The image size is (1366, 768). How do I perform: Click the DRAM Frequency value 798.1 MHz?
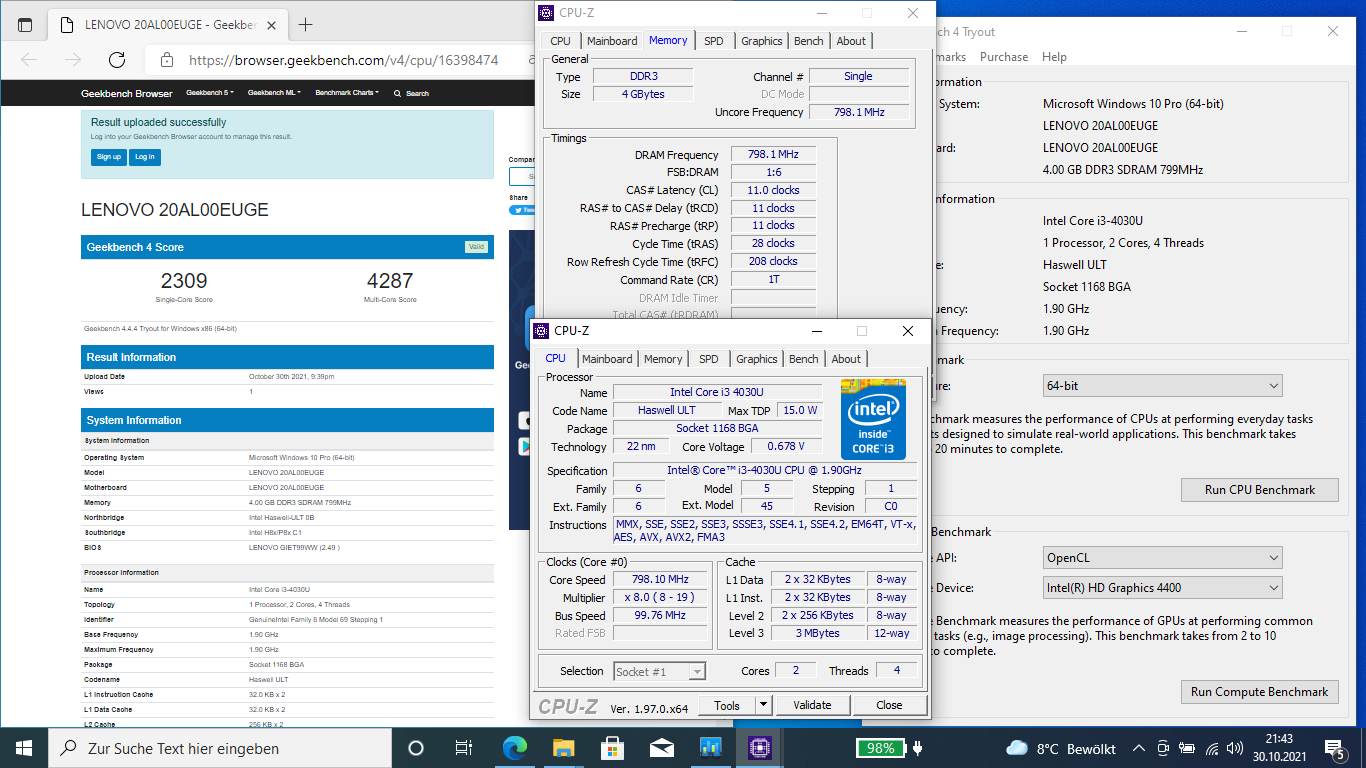773,155
